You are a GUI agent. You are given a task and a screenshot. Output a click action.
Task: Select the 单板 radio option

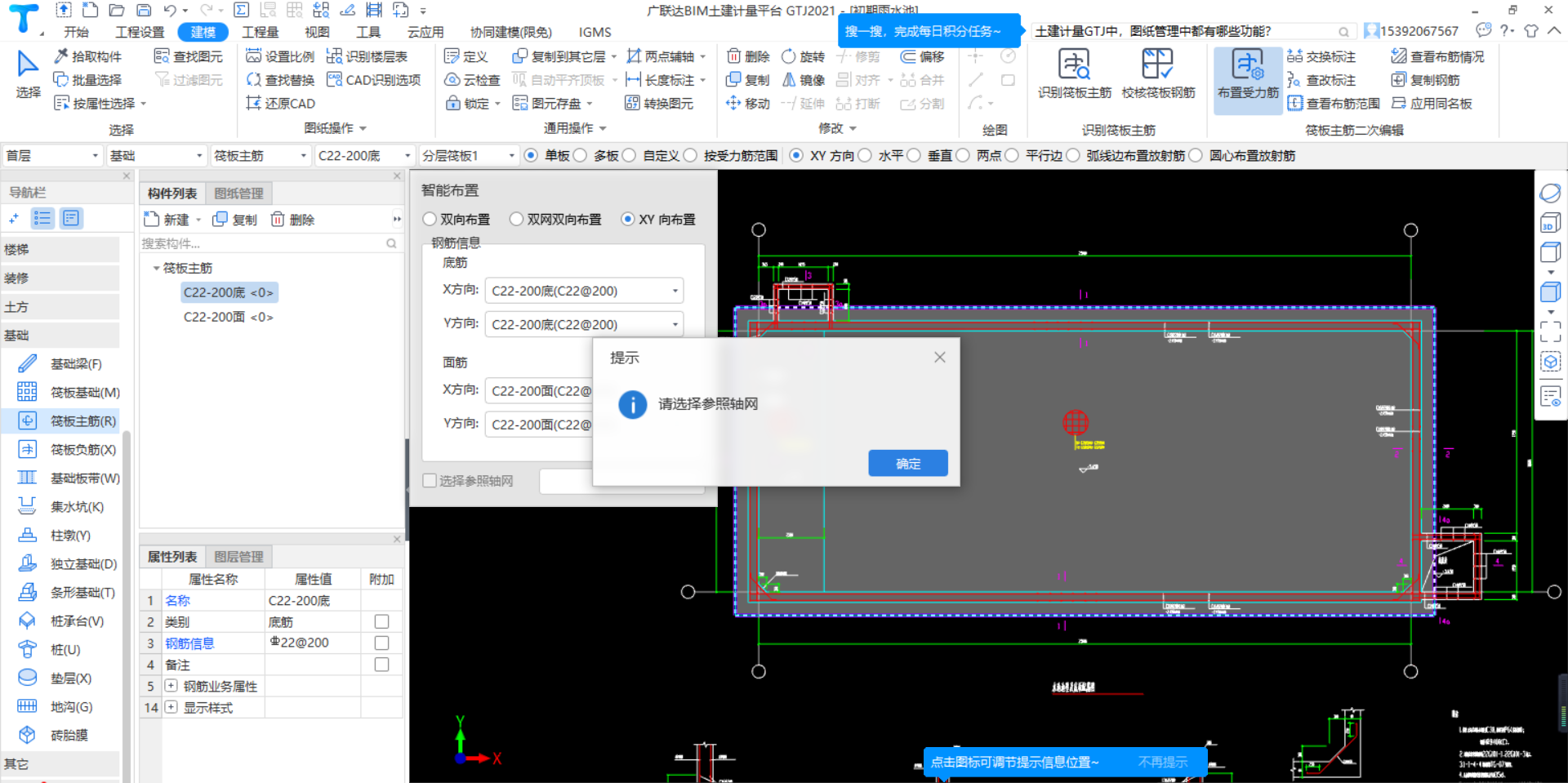(x=531, y=155)
